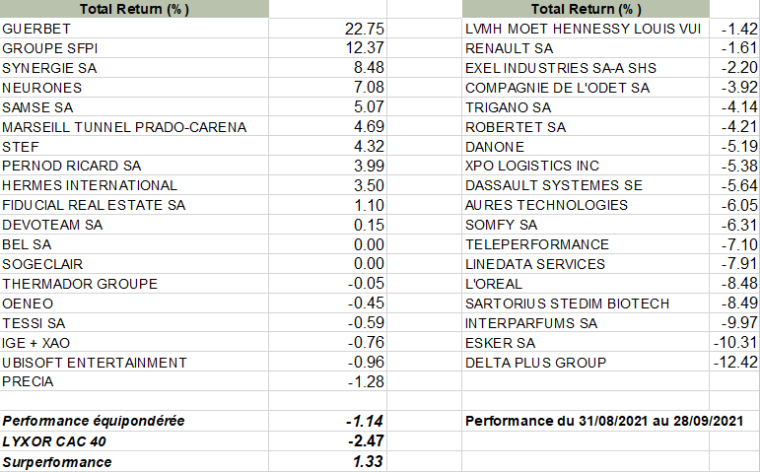Select the 8.48 value cell
Screen dimensions: 760x472
pyautogui.click(x=328, y=68)
